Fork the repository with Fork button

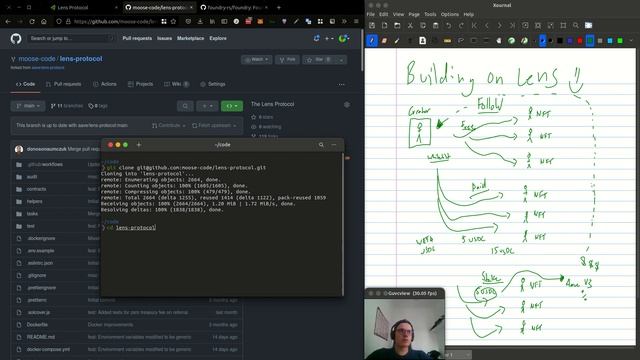[287, 60]
